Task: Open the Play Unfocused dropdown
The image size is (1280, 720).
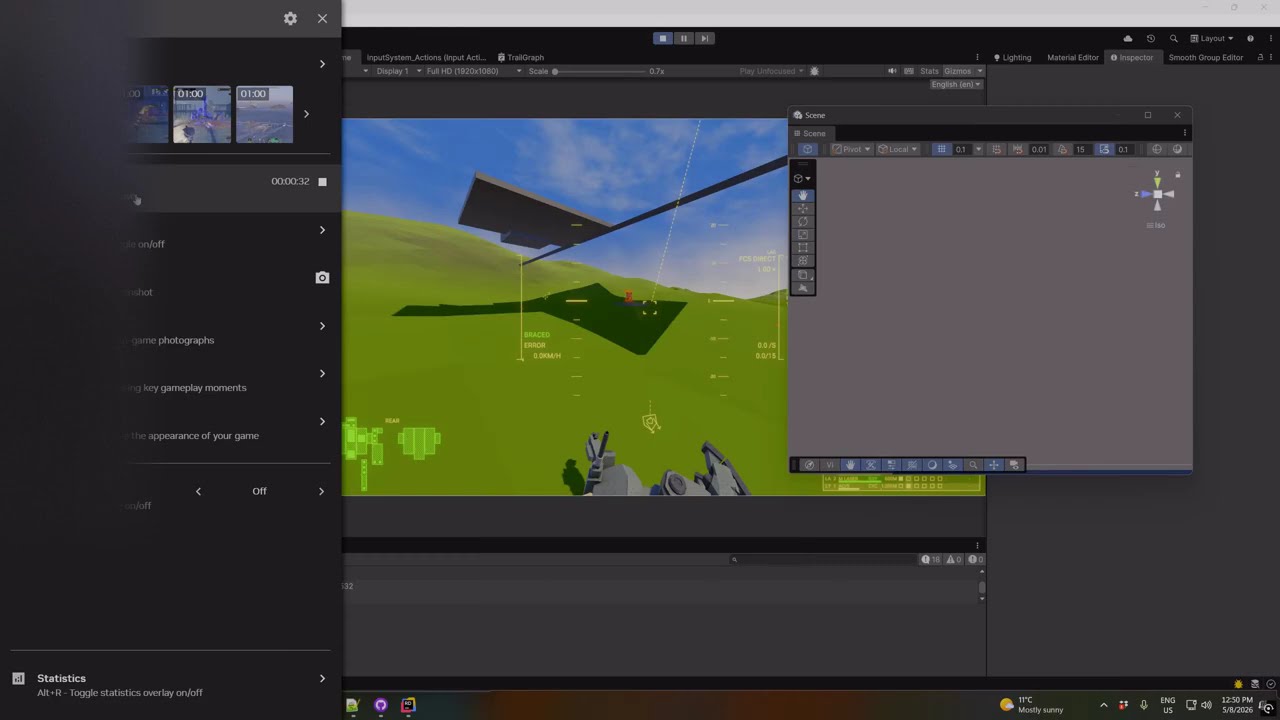Action: coord(771,71)
